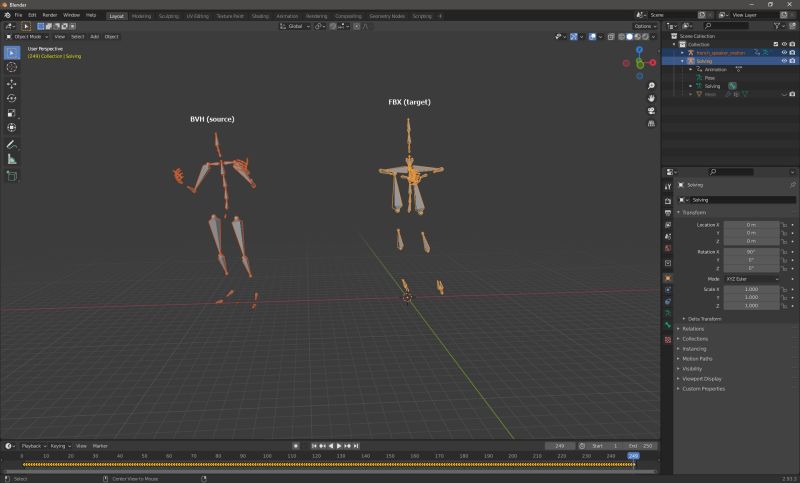Collapse the Solving armature tree row
Image resolution: width=800 pixels, height=483 pixels.
(683, 61)
